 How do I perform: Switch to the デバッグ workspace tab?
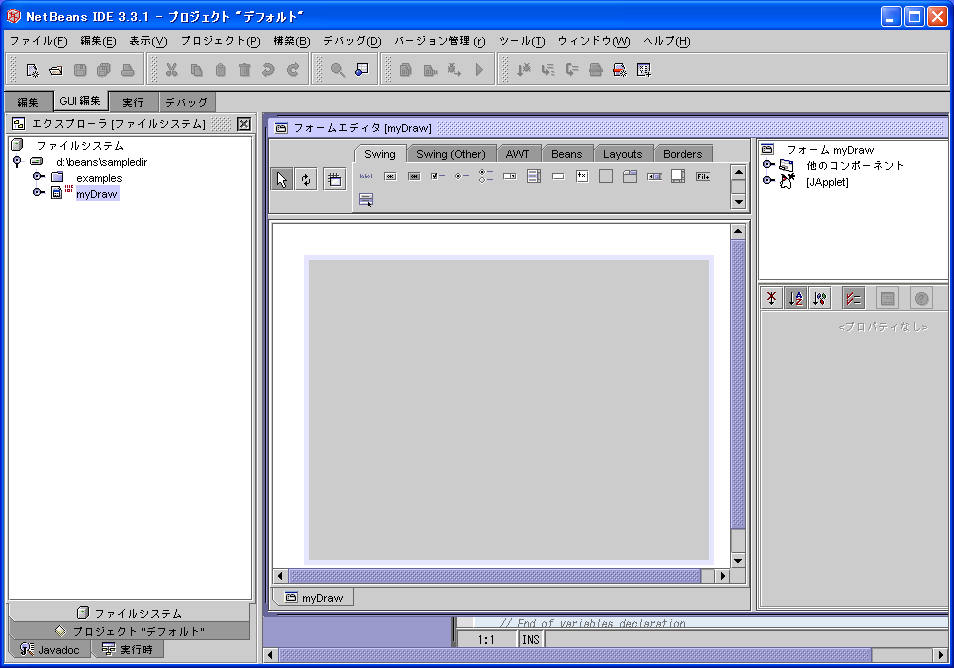(x=186, y=102)
